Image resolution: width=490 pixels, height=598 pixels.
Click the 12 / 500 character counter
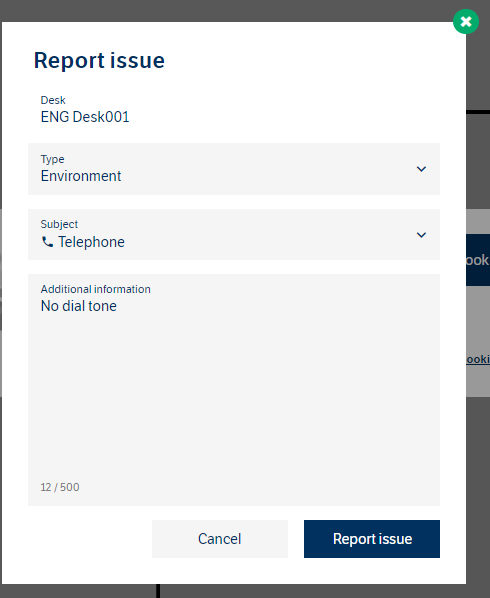(x=60, y=487)
